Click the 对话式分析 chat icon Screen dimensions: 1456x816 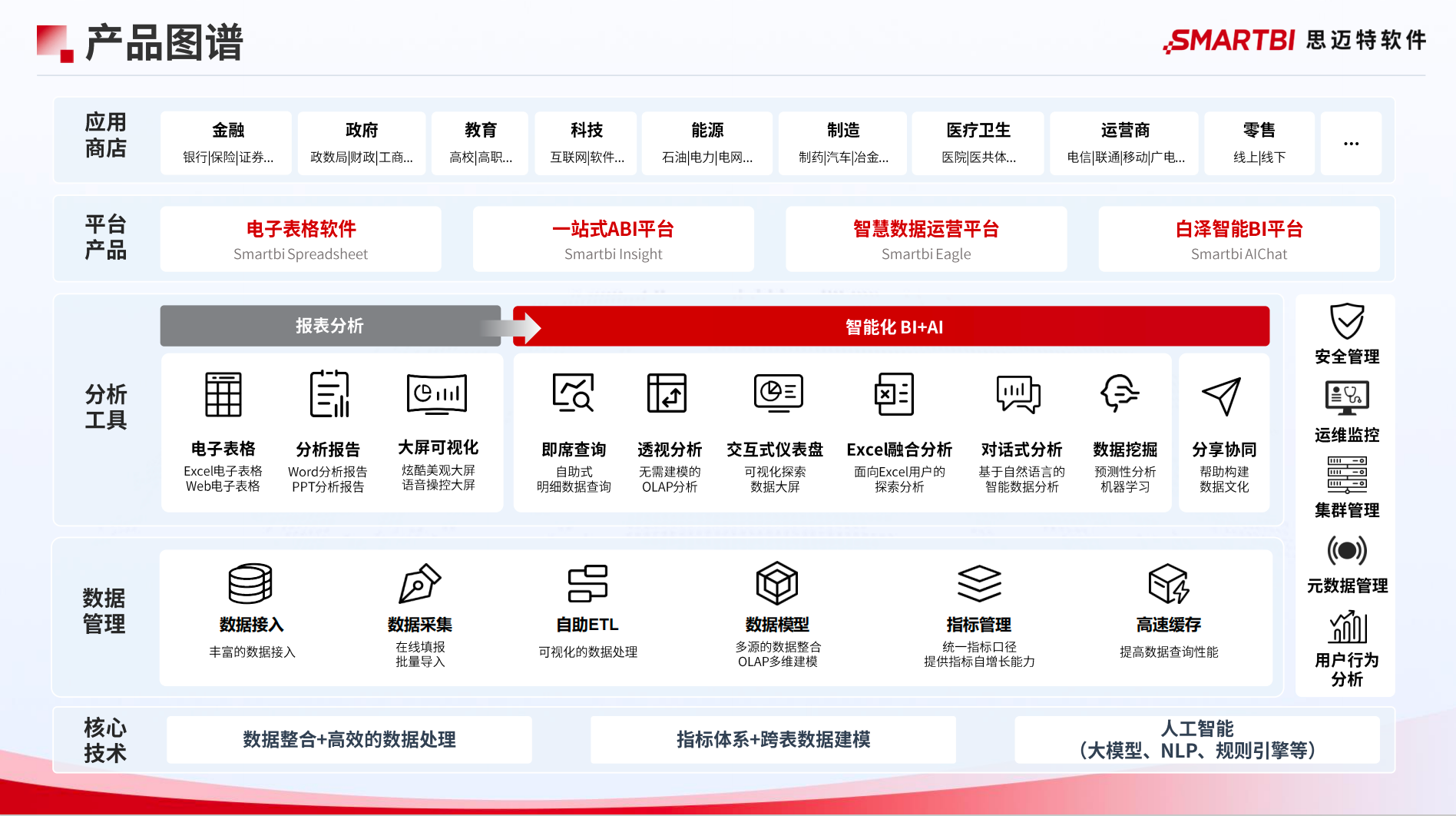tap(1018, 394)
